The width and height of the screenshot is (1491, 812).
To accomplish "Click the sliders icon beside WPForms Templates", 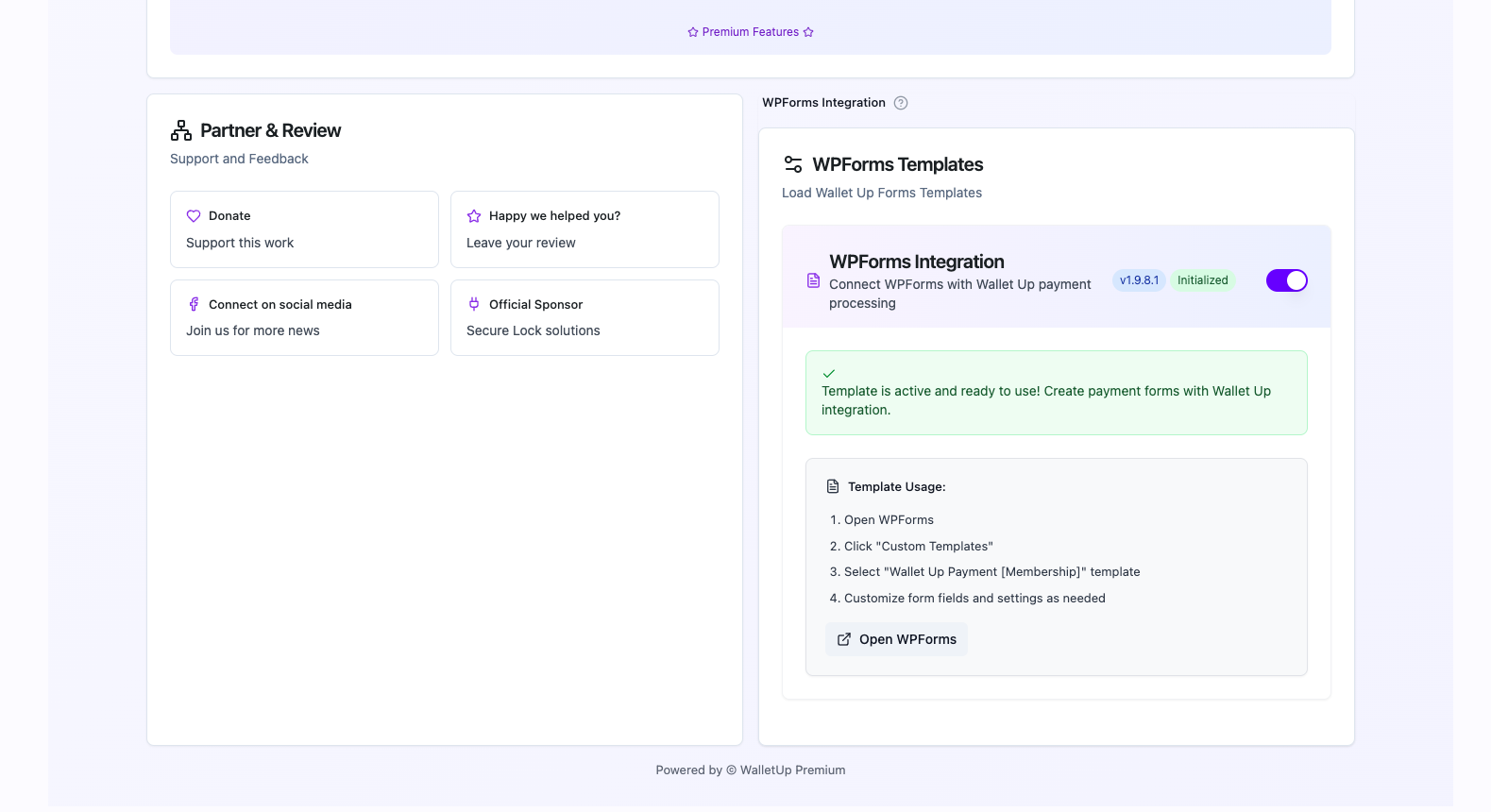I will (793, 164).
